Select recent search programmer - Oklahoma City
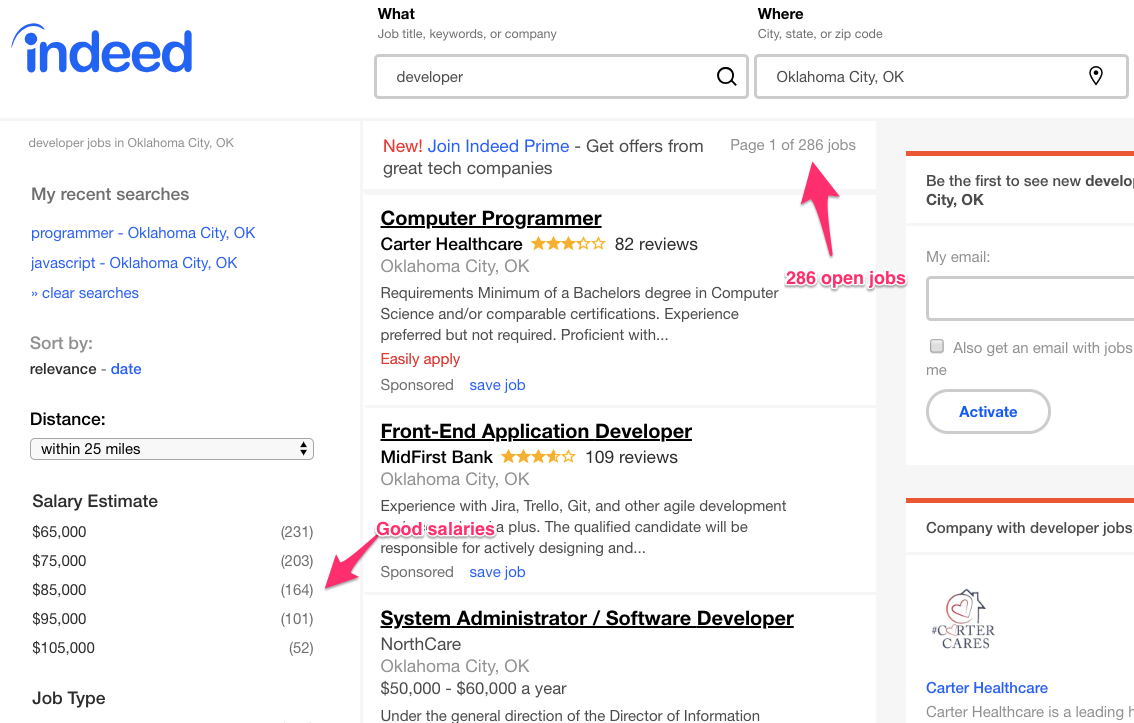This screenshot has width=1134, height=723. coord(143,233)
